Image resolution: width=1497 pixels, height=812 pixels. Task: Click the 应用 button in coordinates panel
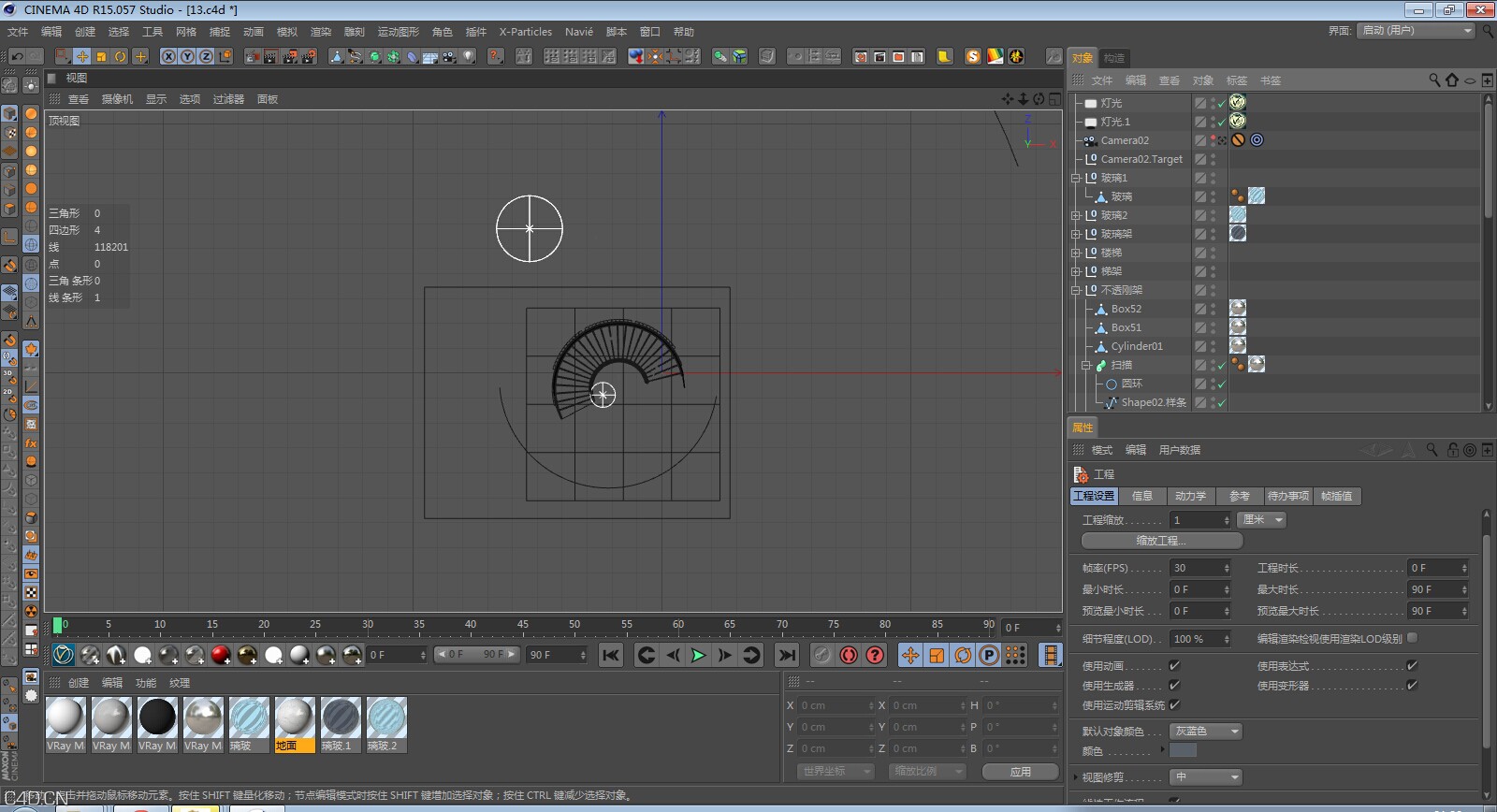[x=1020, y=772]
